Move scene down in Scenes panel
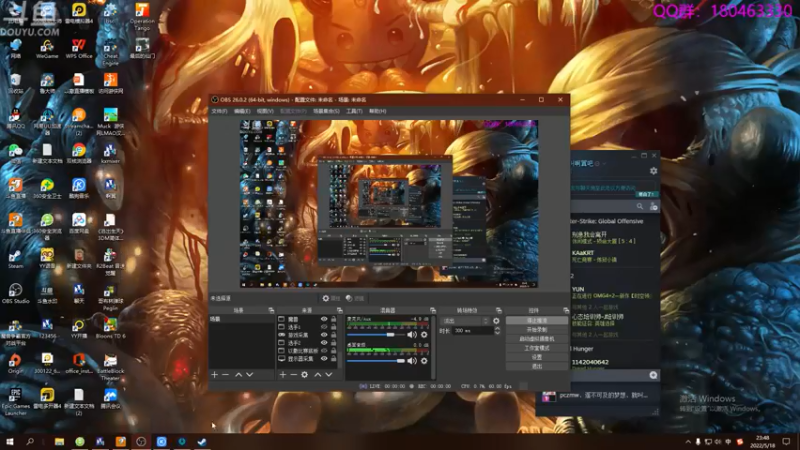Image resolution: width=800 pixels, height=450 pixels. click(x=249, y=374)
